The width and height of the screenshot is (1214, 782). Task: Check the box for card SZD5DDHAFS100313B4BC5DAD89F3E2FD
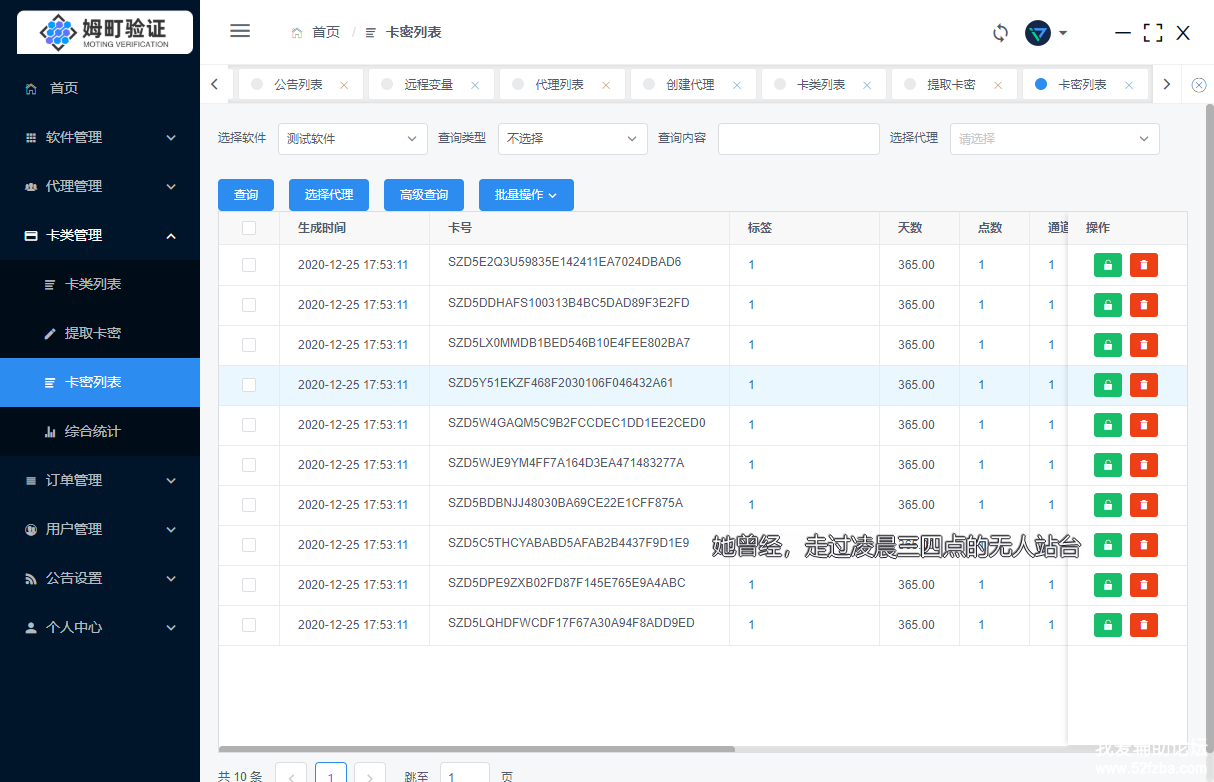tap(249, 305)
